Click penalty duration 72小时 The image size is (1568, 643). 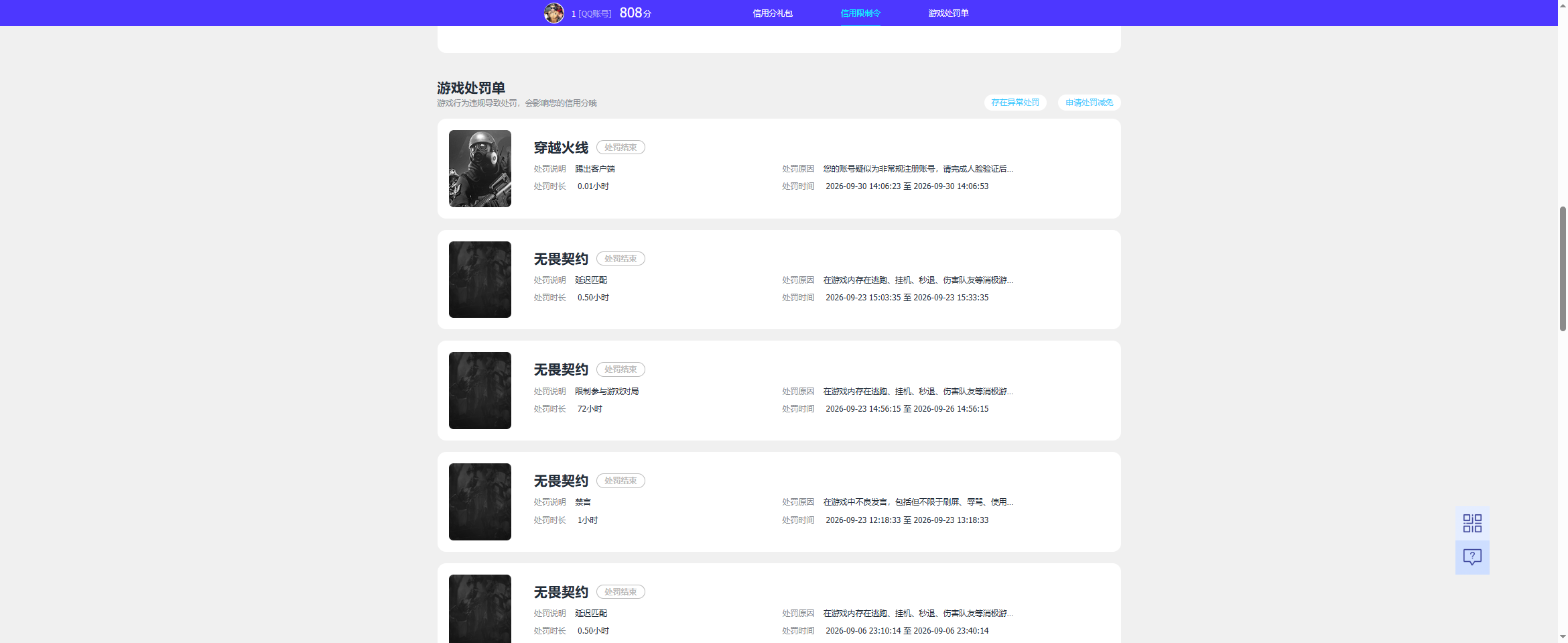pyautogui.click(x=590, y=409)
